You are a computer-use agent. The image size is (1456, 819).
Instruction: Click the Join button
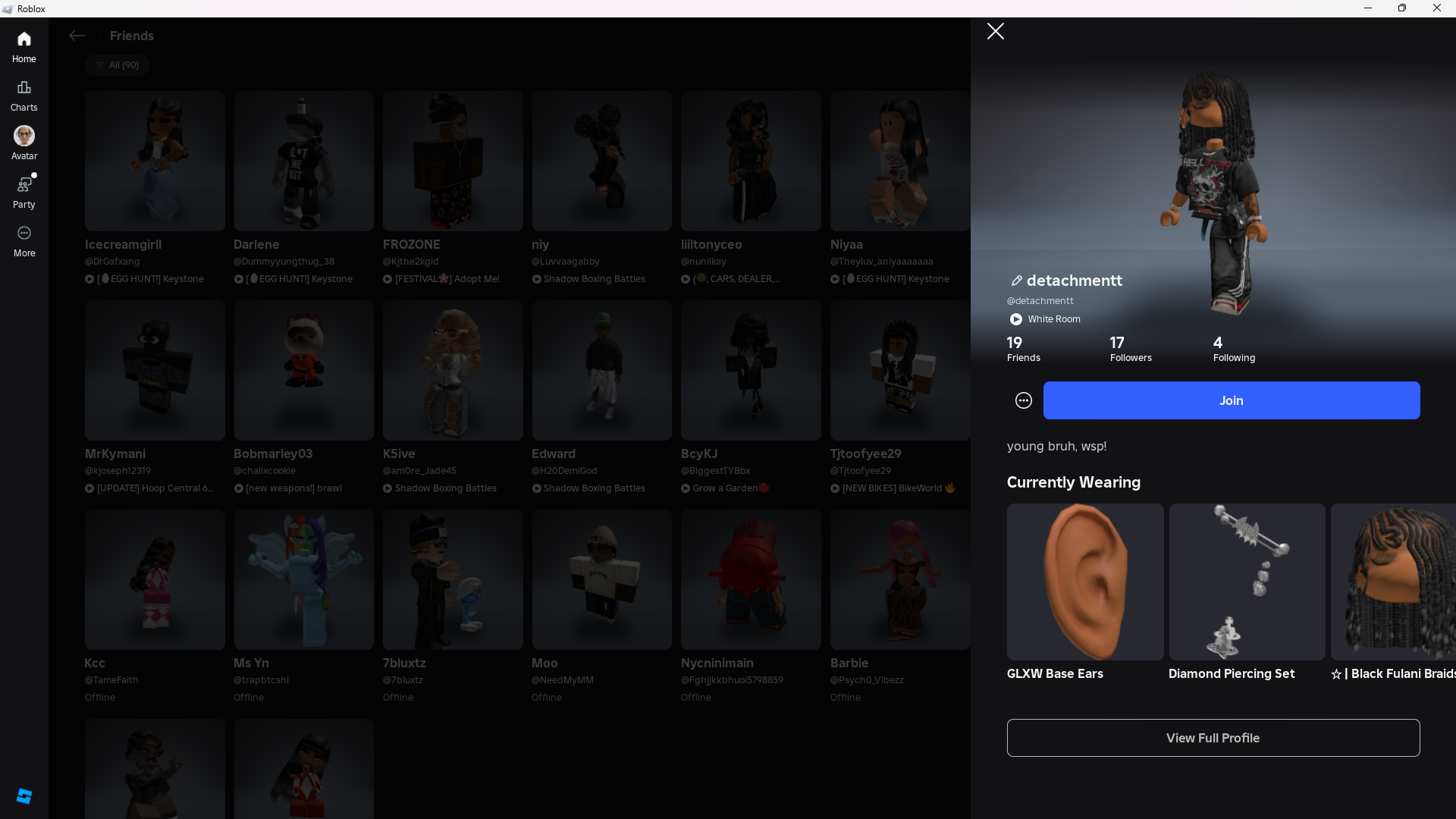1232,400
